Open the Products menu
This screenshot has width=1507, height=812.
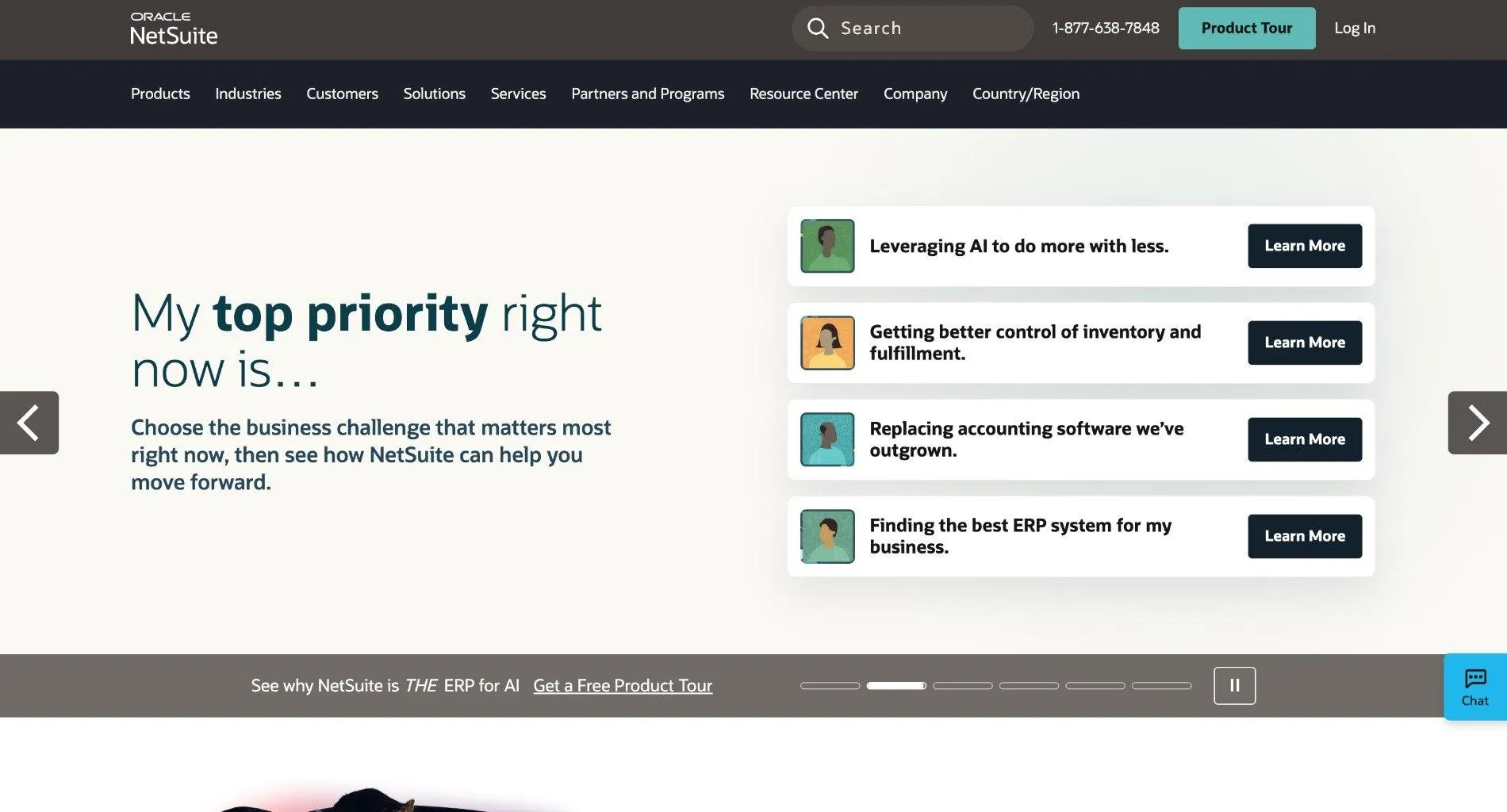160,94
